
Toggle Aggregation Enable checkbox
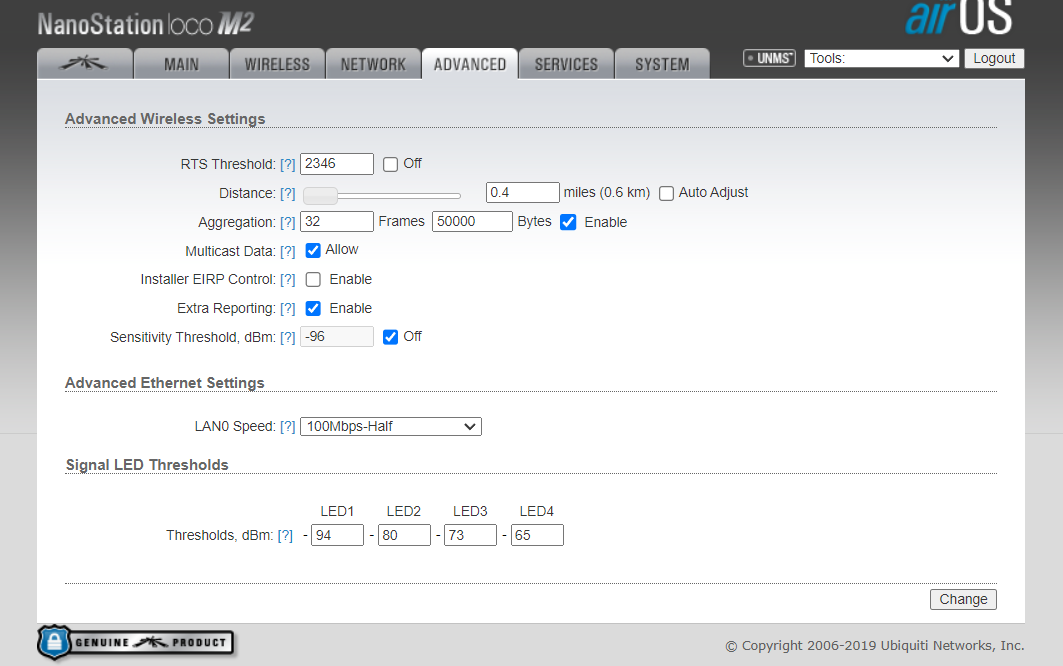pyautogui.click(x=568, y=222)
